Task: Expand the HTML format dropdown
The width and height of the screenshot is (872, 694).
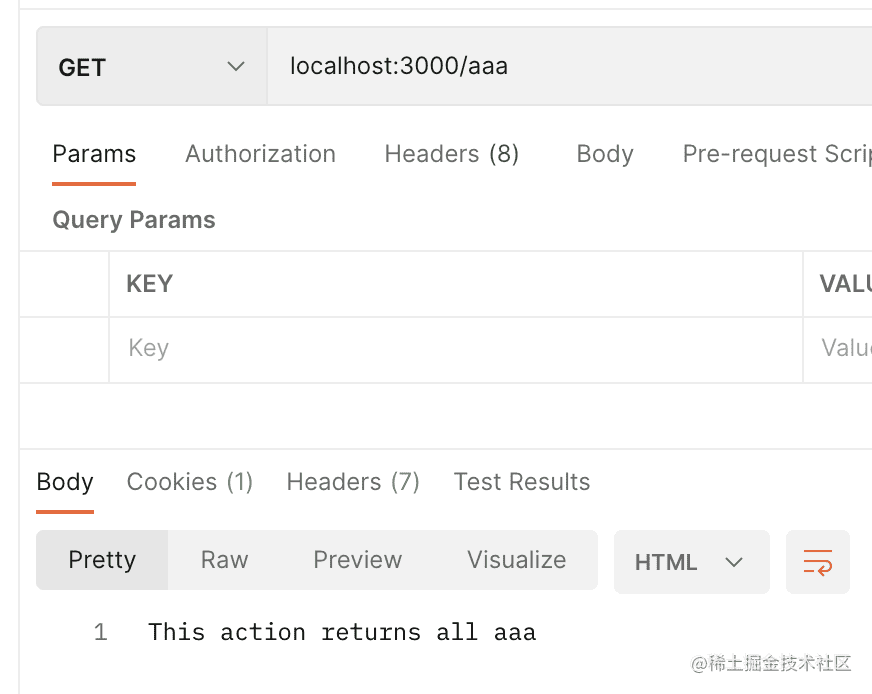Action: [691, 562]
